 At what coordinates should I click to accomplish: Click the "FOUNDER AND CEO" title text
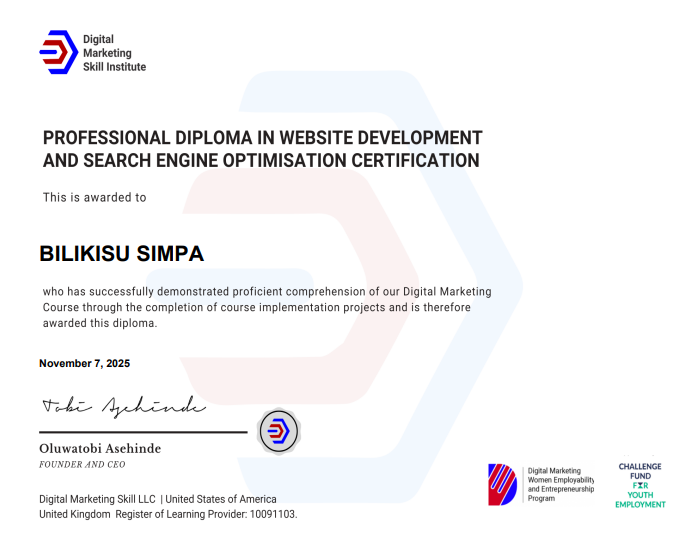click(x=82, y=465)
